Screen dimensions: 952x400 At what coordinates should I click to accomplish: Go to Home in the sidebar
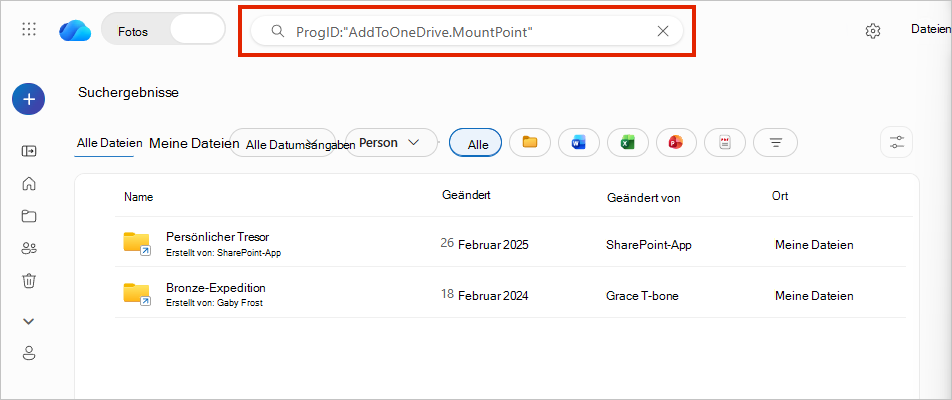(29, 183)
